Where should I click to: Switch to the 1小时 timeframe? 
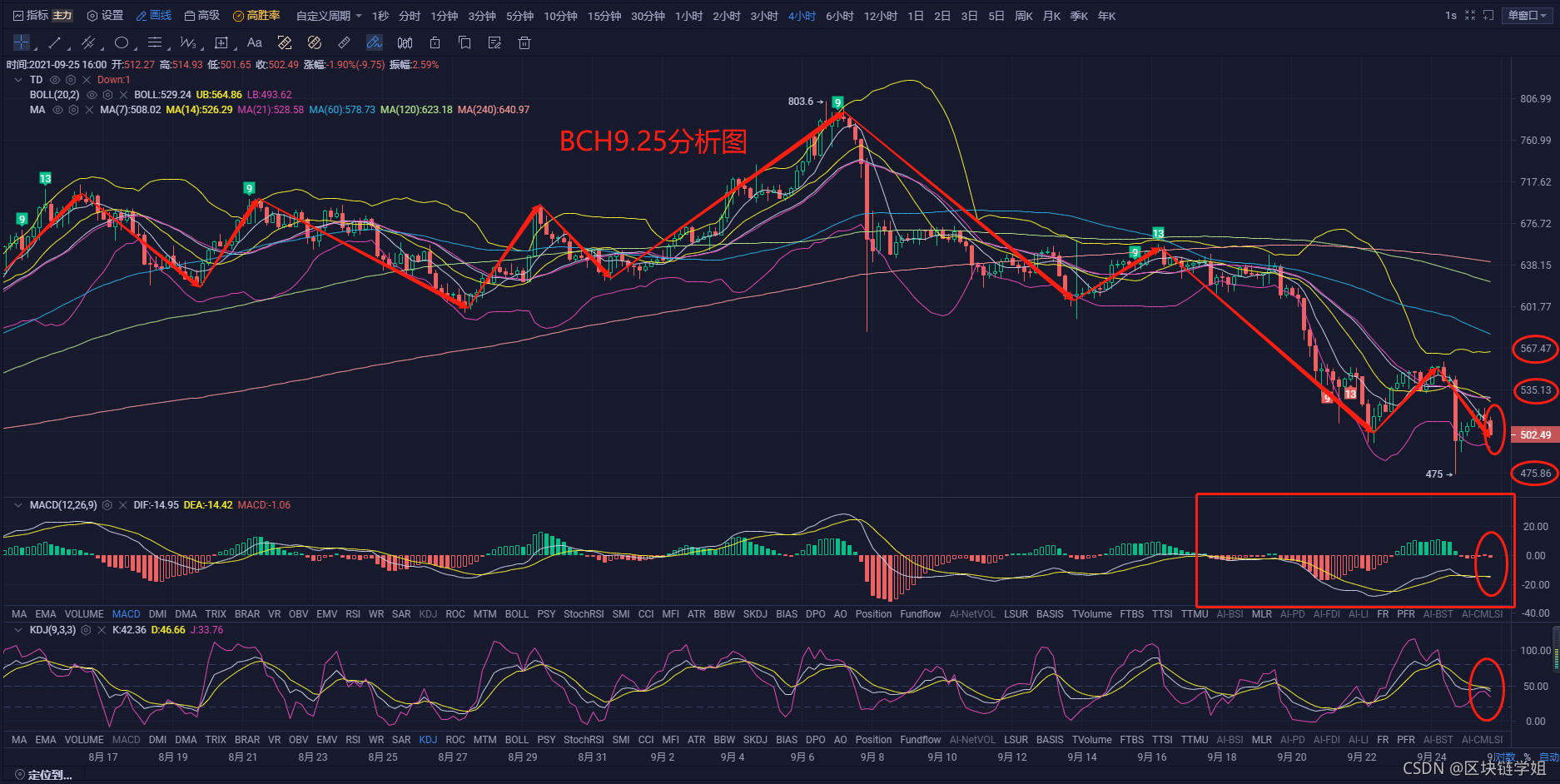(x=688, y=16)
